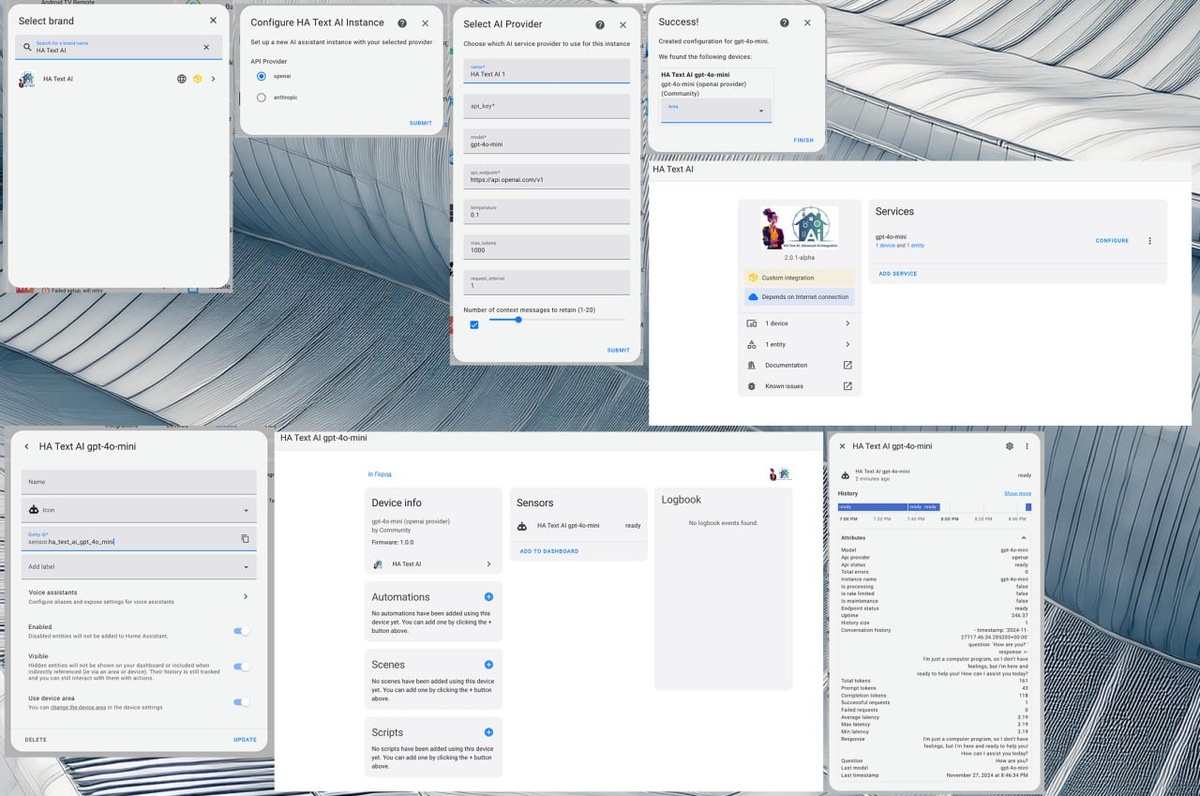
Task: Click 'Show more' next to History
Action: point(1017,493)
